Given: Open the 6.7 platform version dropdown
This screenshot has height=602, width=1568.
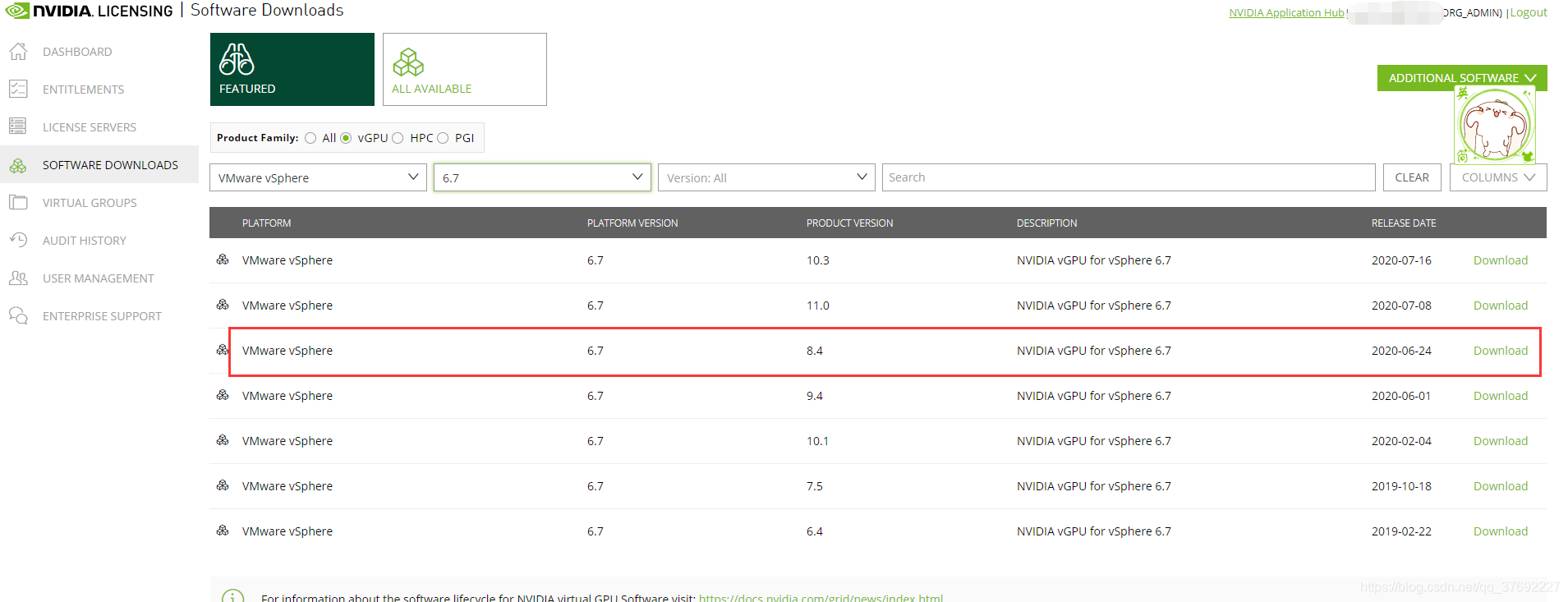Looking at the screenshot, I should pyautogui.click(x=542, y=177).
